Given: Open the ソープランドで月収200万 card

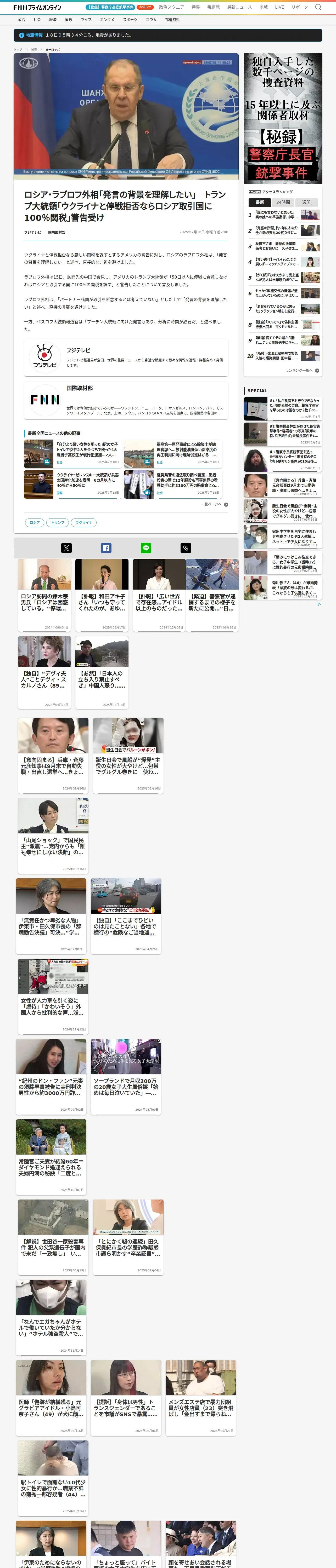Looking at the screenshot, I should tap(126, 1076).
